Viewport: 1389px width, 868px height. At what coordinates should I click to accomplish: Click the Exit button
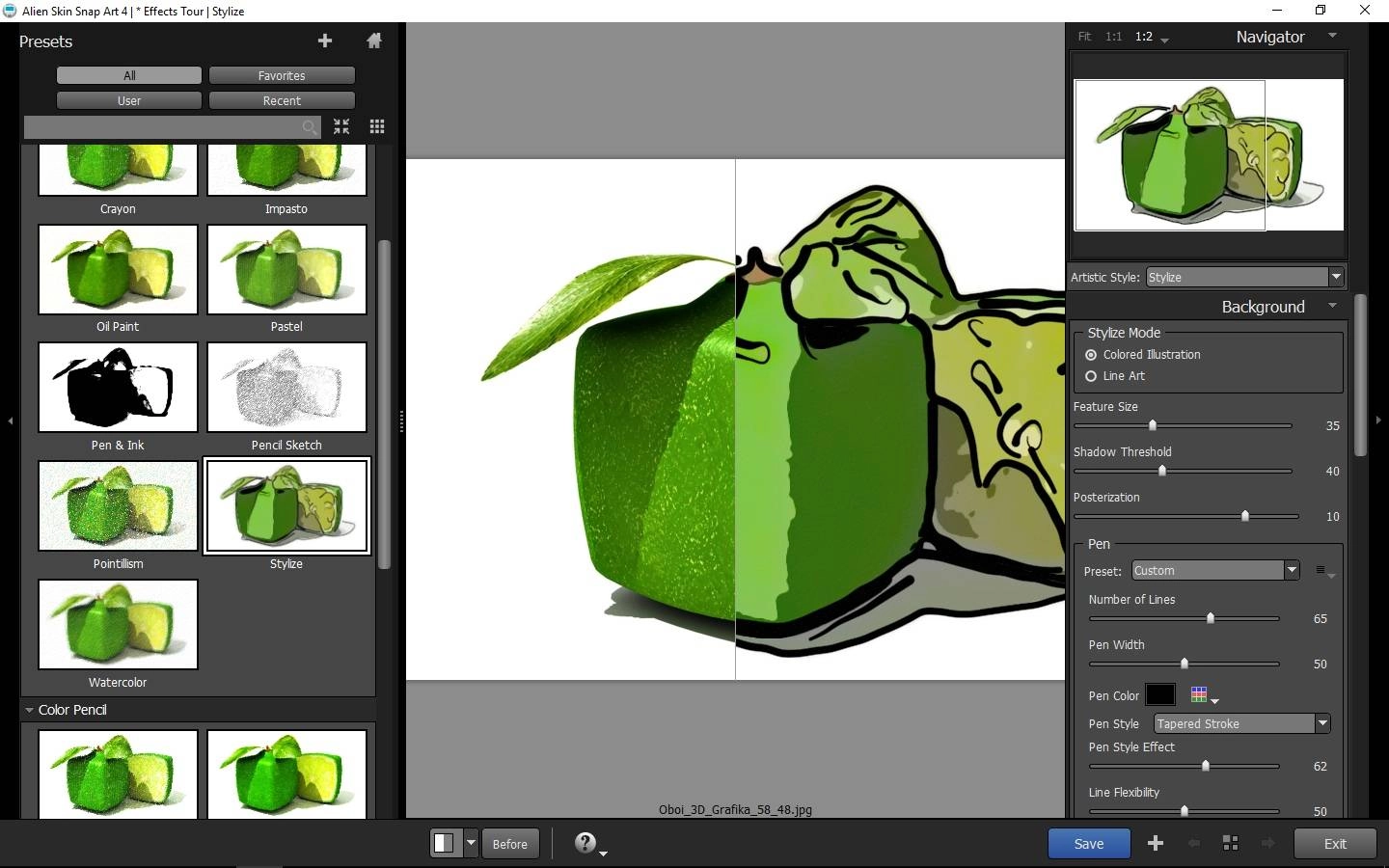click(1335, 843)
